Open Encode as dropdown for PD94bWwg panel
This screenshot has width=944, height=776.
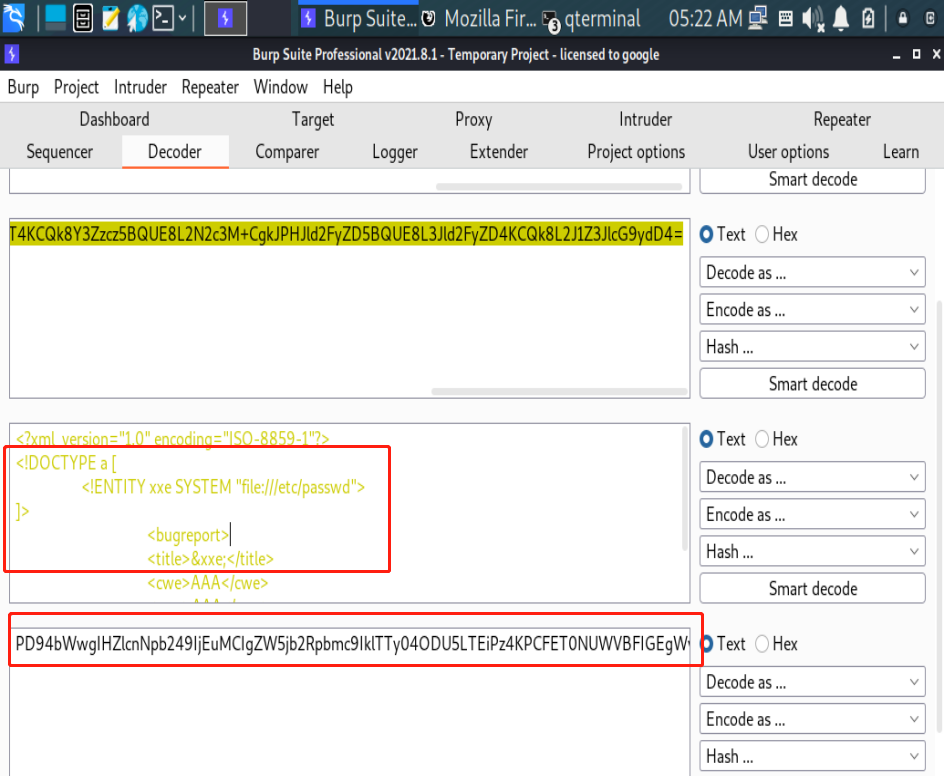click(x=812, y=719)
